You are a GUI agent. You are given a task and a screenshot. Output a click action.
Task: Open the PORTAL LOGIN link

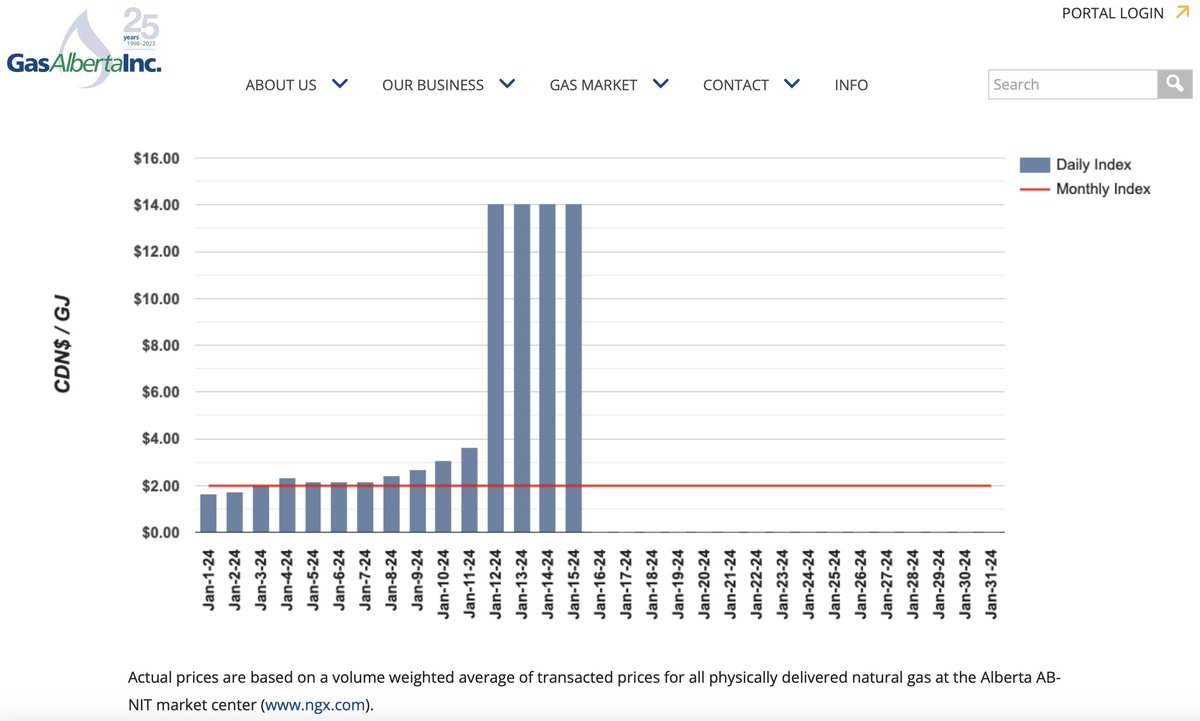pyautogui.click(x=1113, y=13)
